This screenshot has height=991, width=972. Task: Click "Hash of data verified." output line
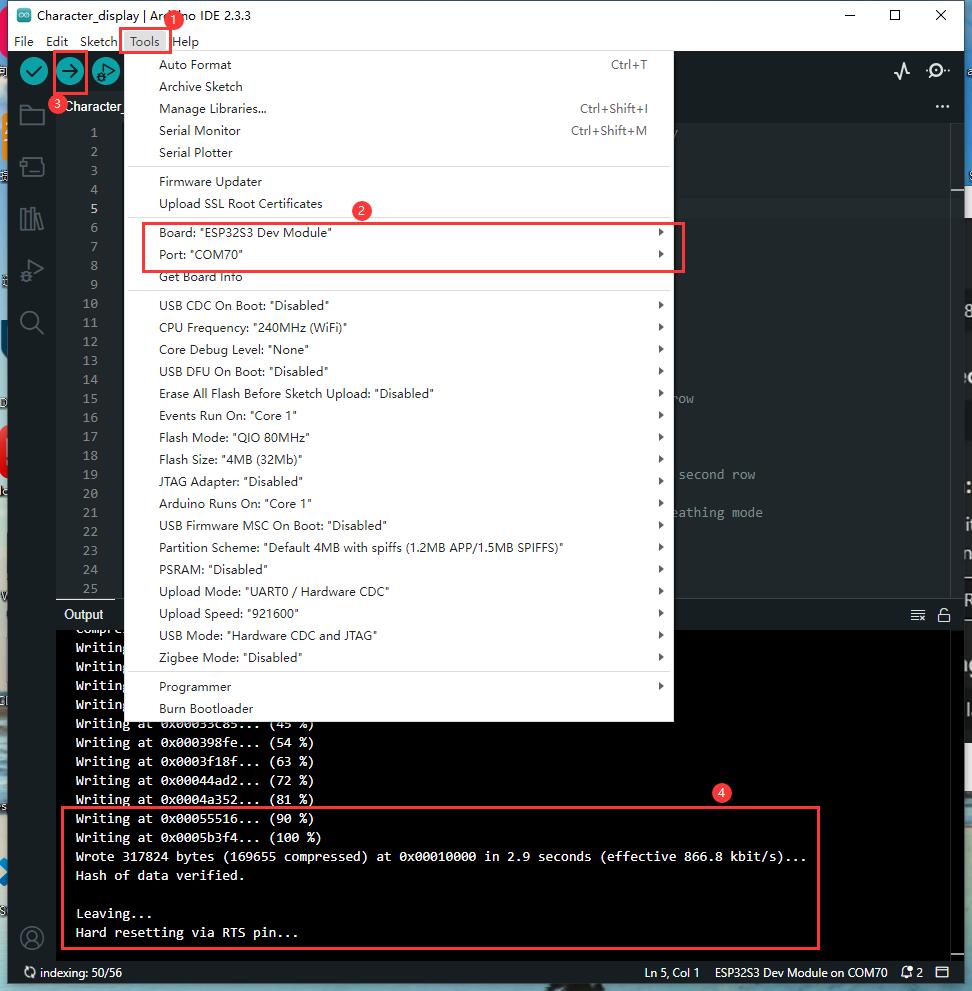pyautogui.click(x=160, y=876)
